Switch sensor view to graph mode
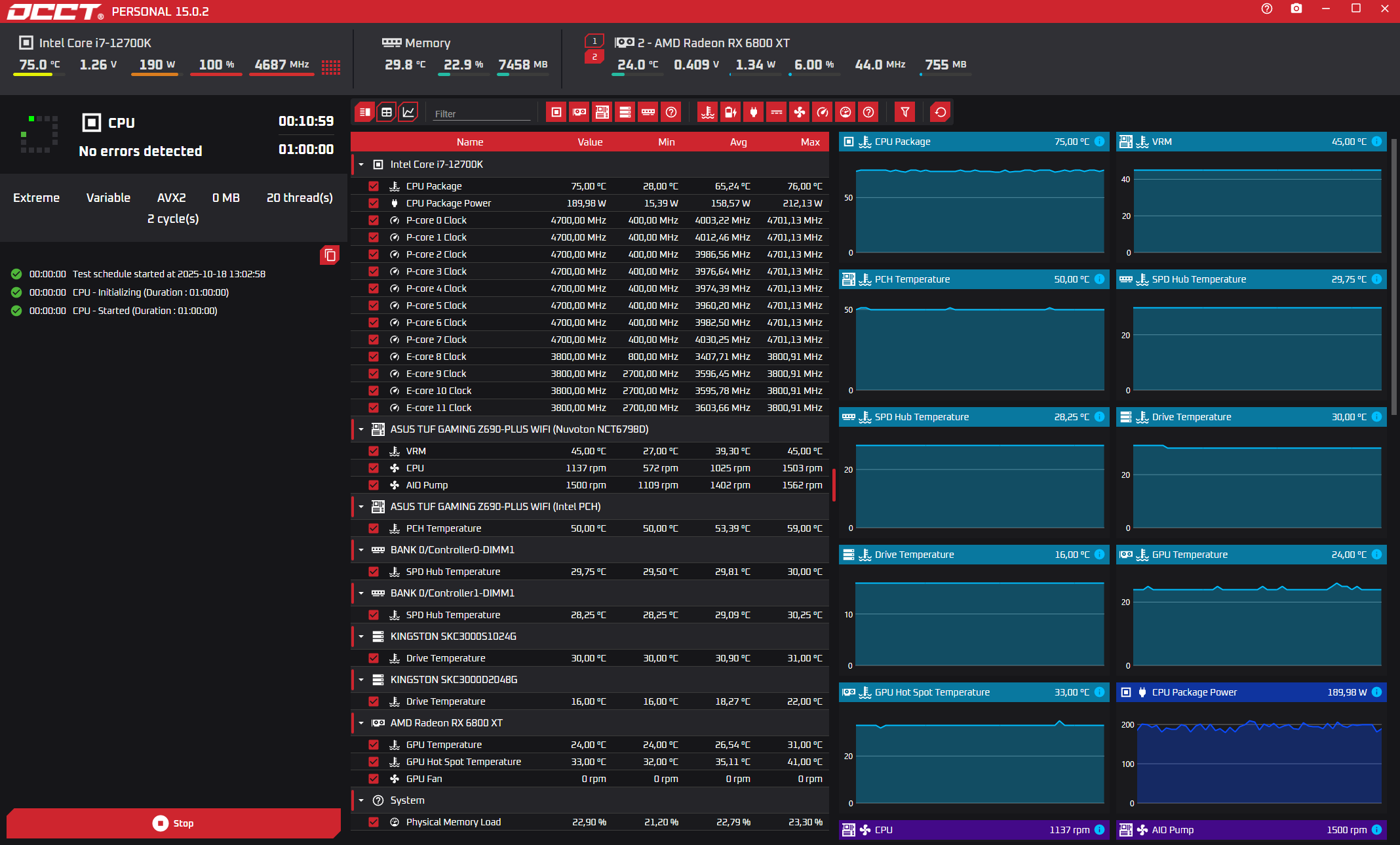This screenshot has height=845, width=1400. pos(408,112)
